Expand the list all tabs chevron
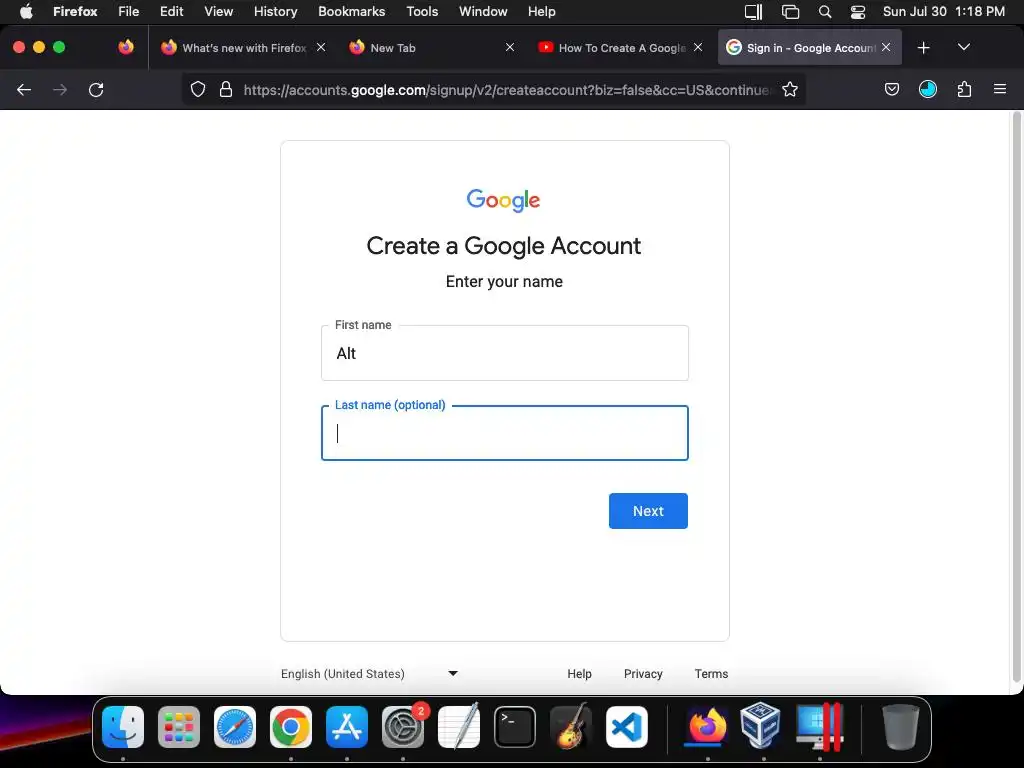Viewport: 1024px width, 768px height. pos(964,47)
